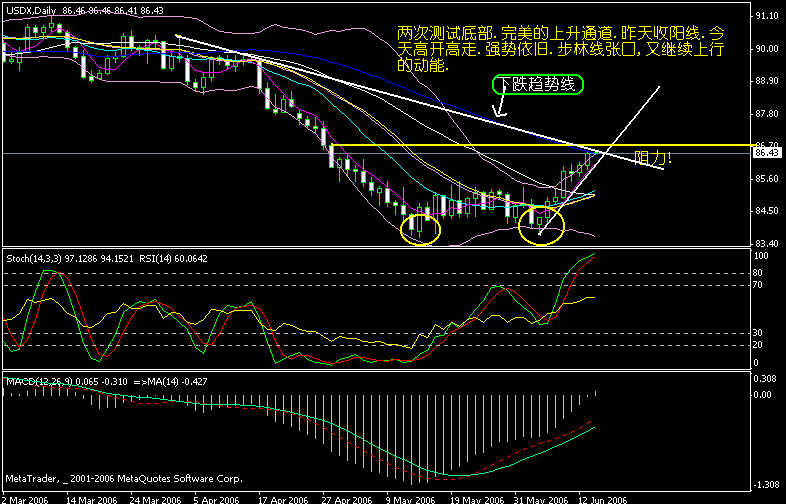The height and width of the screenshot is (504, 786).
Task: Select the 70 level on oscillator scale
Action: tap(758, 285)
